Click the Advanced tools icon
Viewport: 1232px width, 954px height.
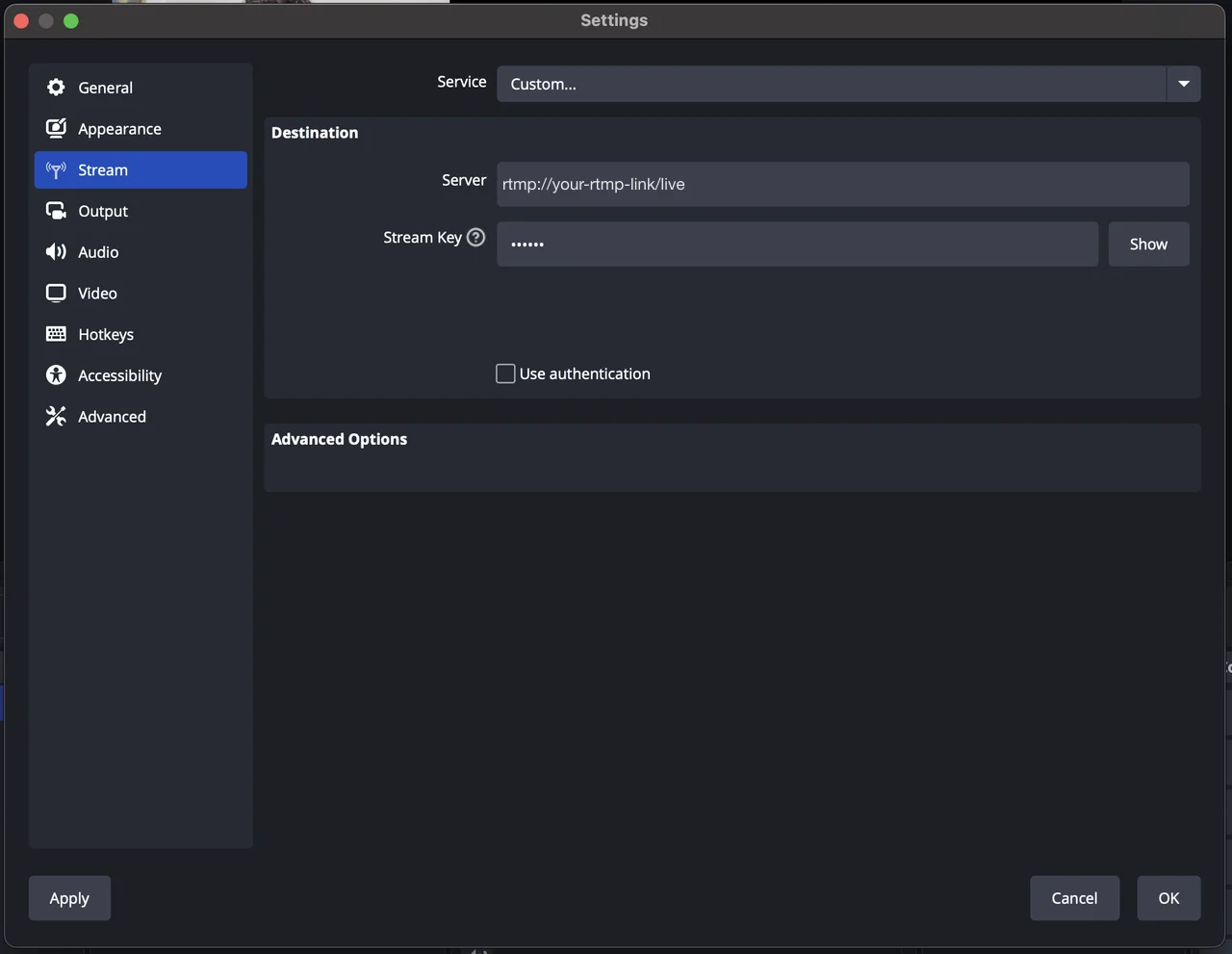[x=56, y=416]
